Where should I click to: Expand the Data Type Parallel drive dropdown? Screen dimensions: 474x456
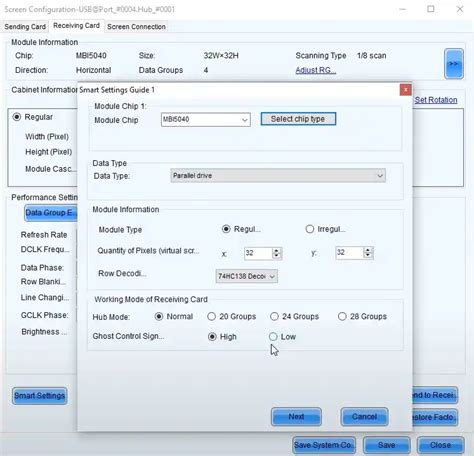[x=278, y=176]
